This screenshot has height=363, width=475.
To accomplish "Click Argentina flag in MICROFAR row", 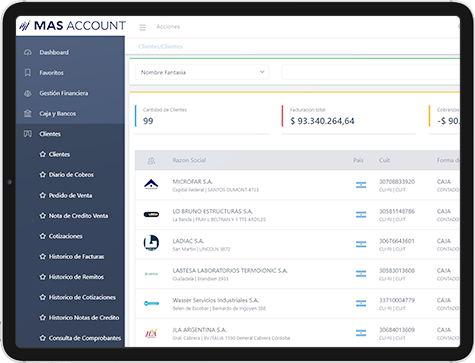I will (x=361, y=185).
